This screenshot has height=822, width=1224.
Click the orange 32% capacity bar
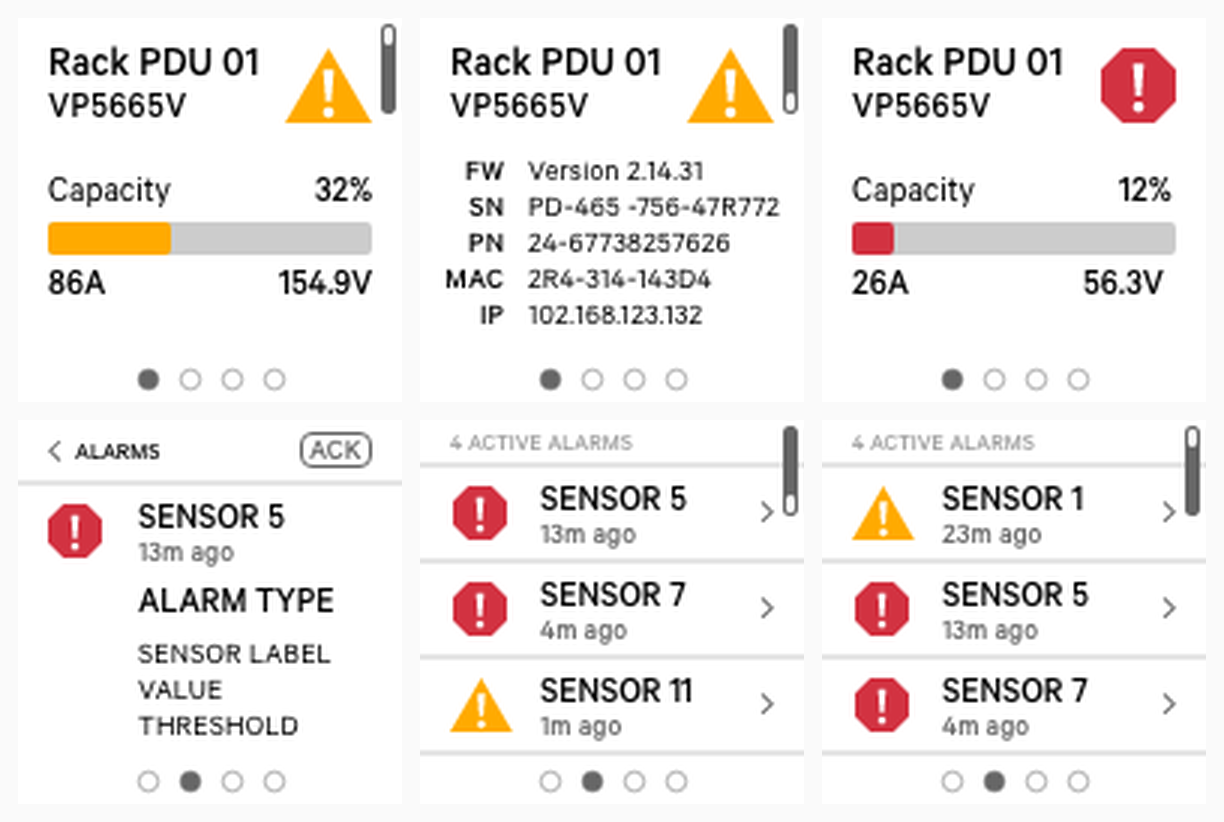click(110, 239)
